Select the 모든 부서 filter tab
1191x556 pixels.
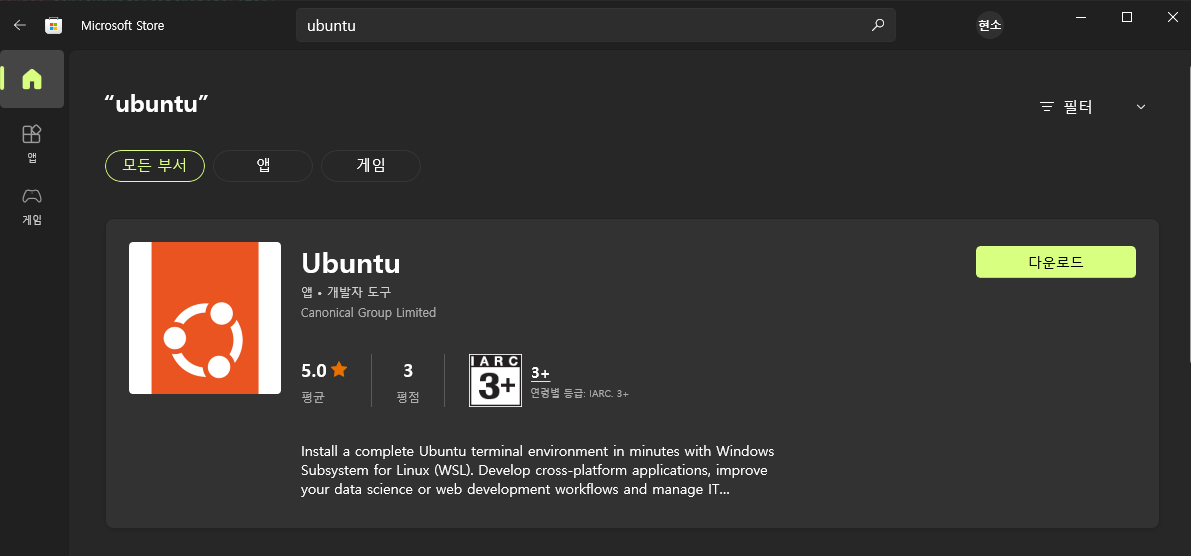click(155, 166)
